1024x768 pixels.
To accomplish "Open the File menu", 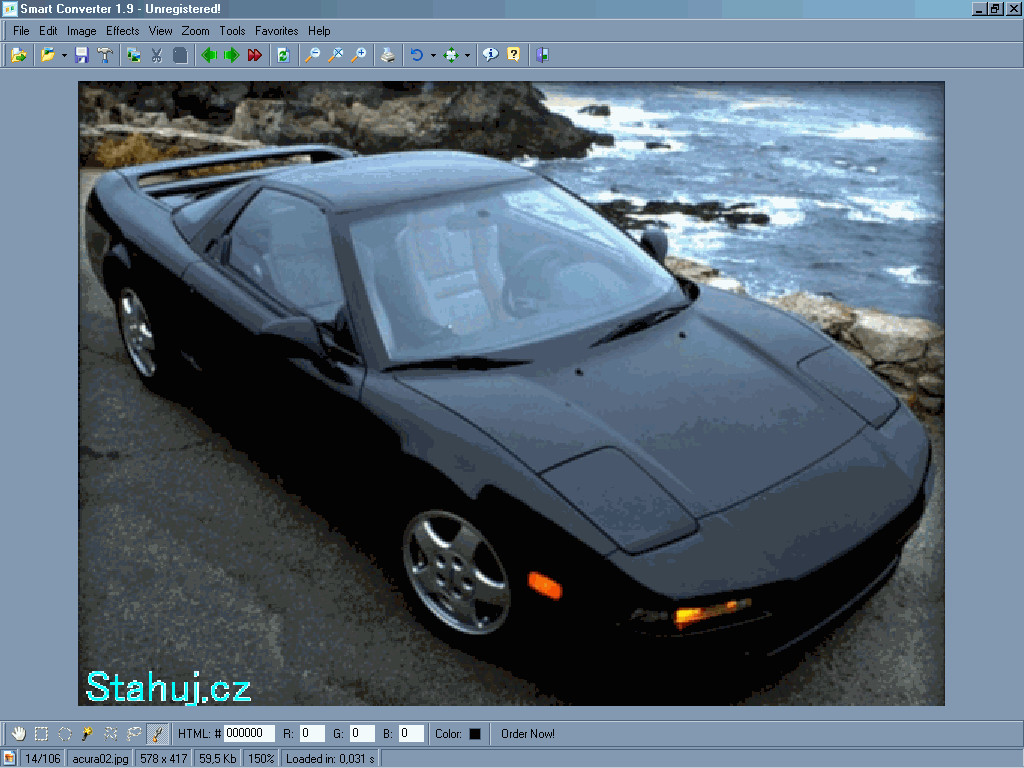I will [x=21, y=31].
